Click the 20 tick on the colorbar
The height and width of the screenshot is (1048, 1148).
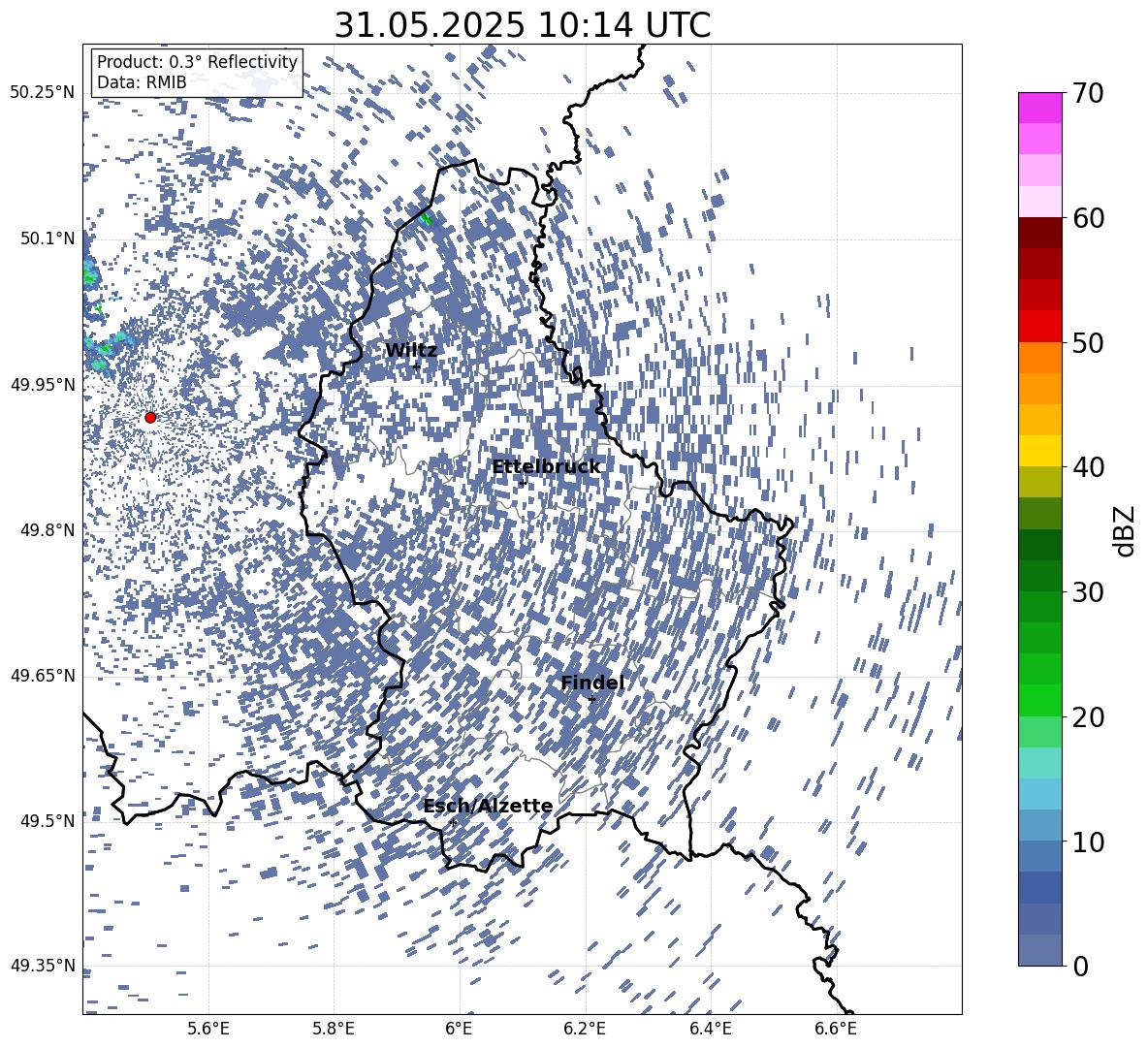click(x=1088, y=716)
